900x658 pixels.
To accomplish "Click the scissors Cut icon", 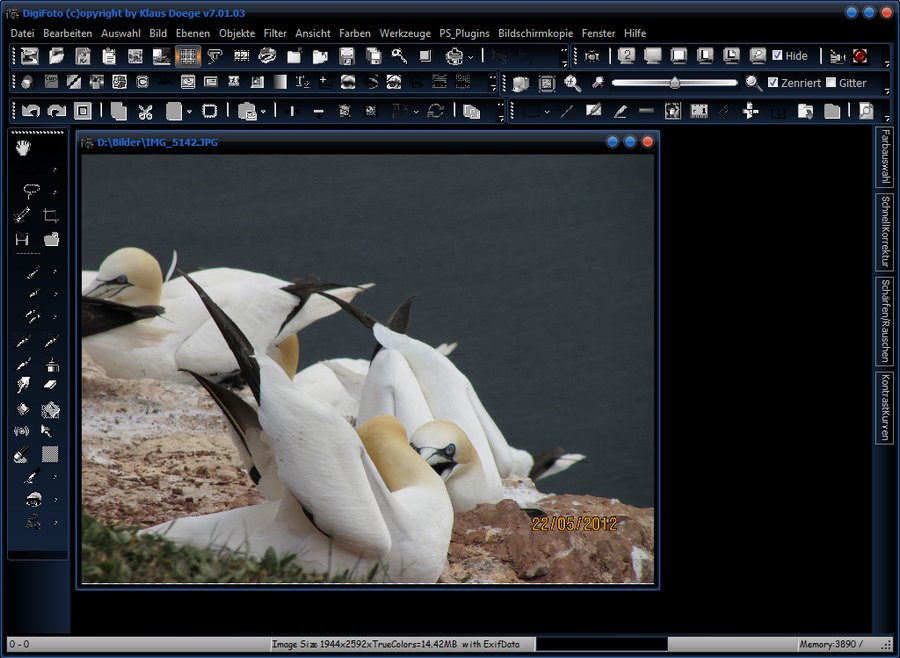I will pyautogui.click(x=145, y=111).
